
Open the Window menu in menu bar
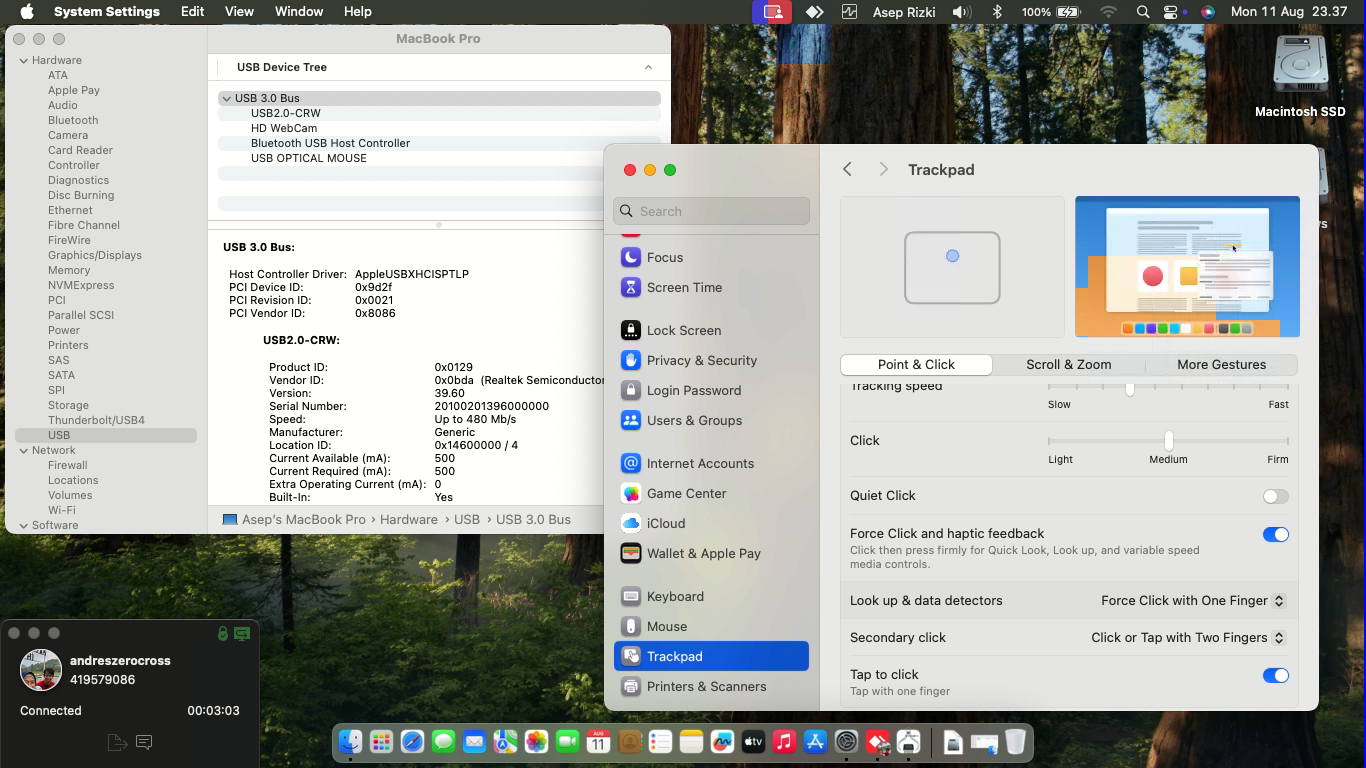298,12
